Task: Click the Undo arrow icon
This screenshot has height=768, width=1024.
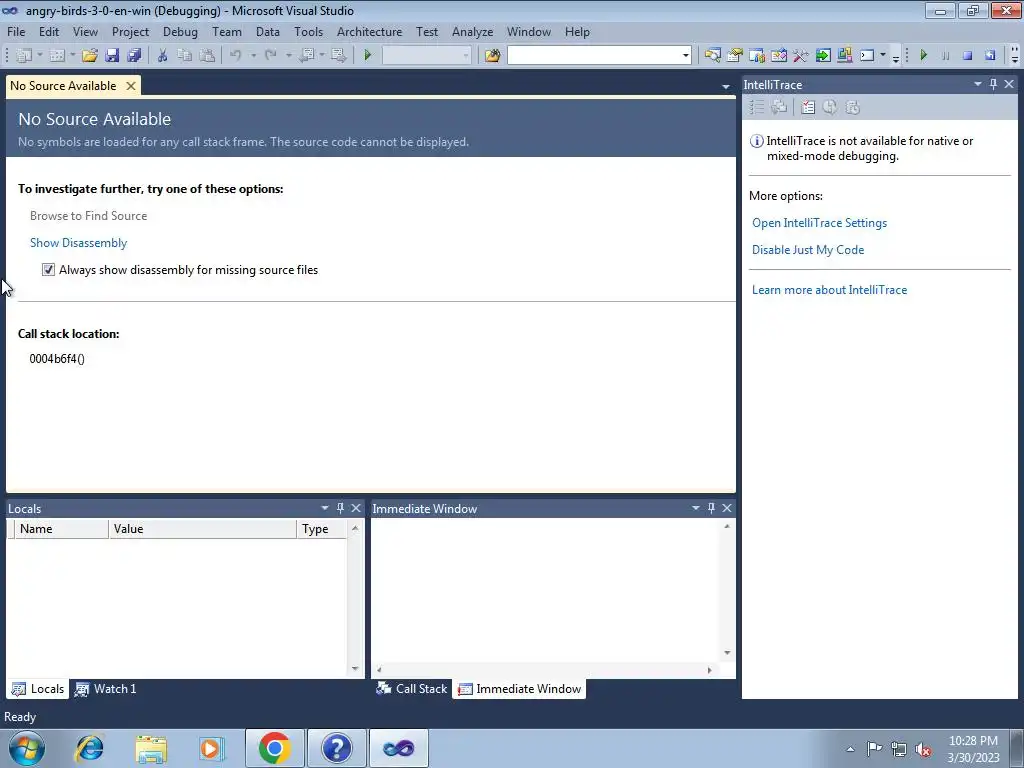Action: (236, 56)
